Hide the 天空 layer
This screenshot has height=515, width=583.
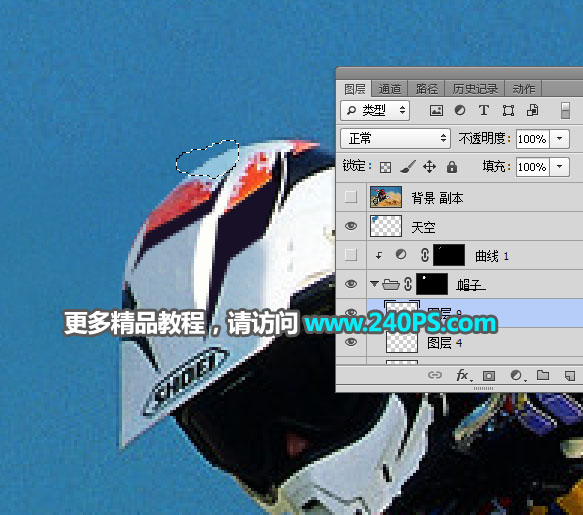[x=351, y=226]
